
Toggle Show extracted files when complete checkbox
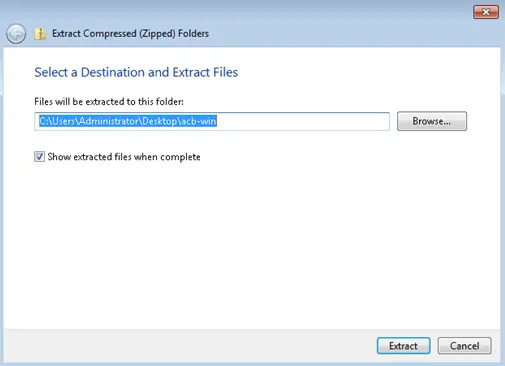39,156
